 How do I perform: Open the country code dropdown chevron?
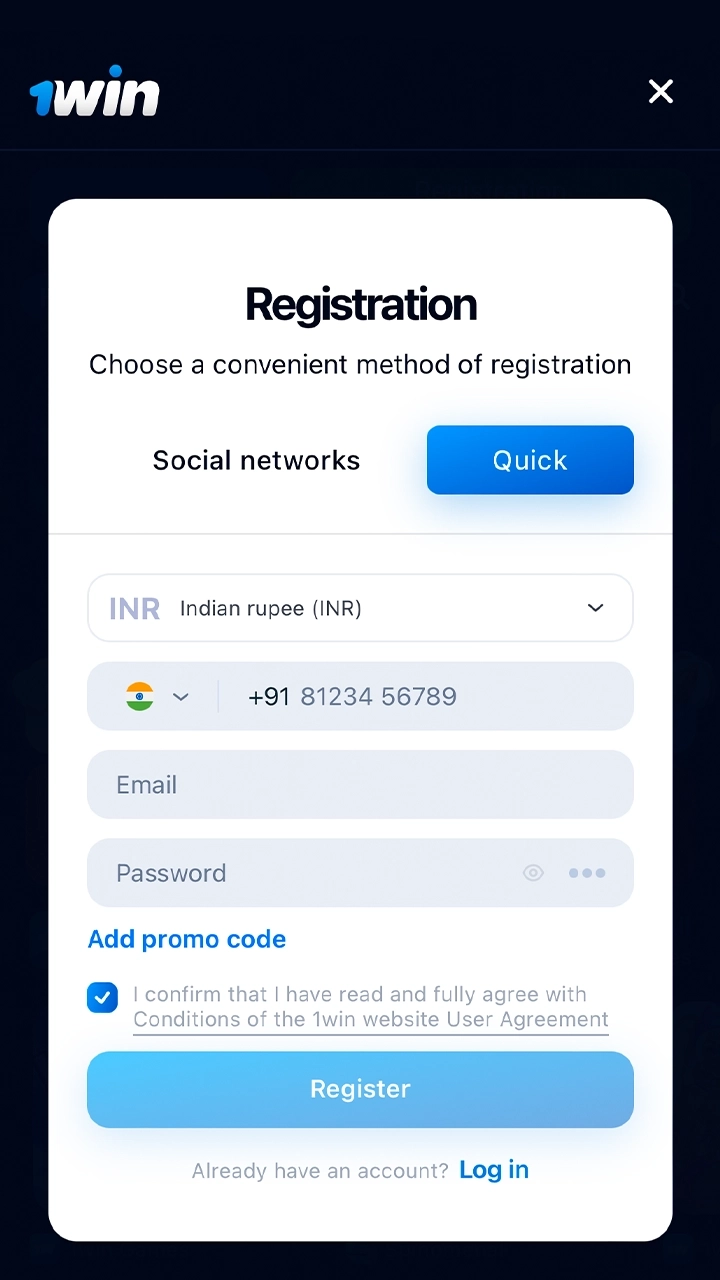tap(181, 696)
